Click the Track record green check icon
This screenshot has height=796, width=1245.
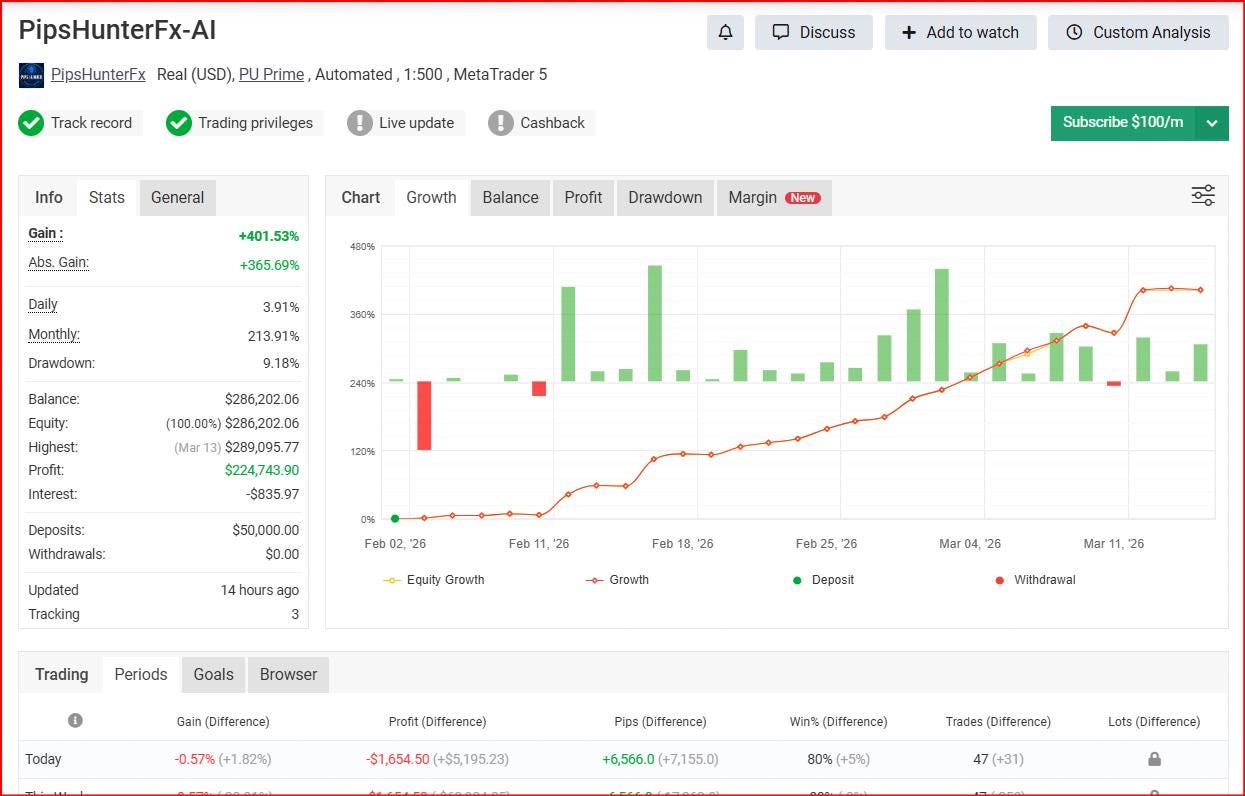[x=31, y=123]
